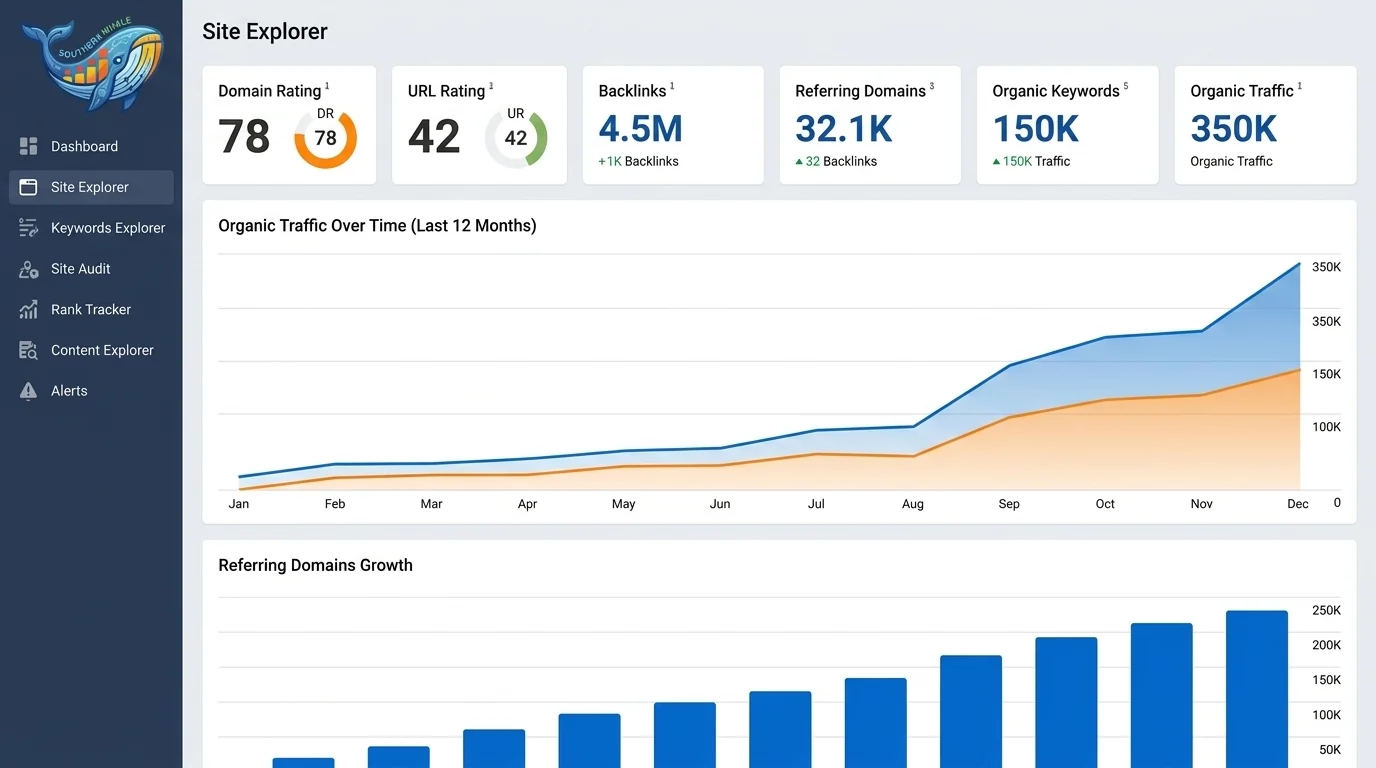The width and height of the screenshot is (1376, 768).
Task: Click the green UR 42 donut gauge
Action: point(516,138)
